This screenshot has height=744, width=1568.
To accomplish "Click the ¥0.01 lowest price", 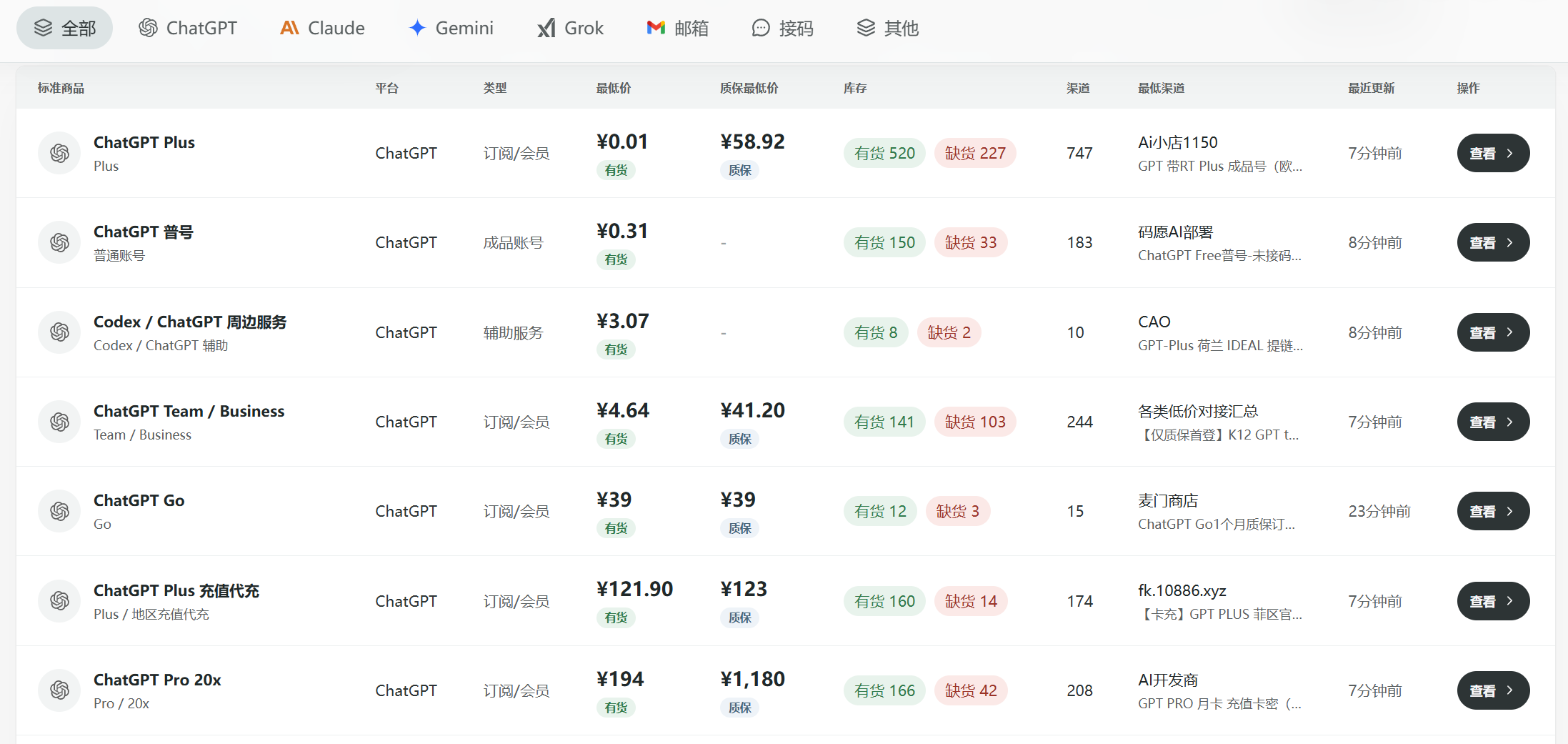I will pyautogui.click(x=622, y=142).
